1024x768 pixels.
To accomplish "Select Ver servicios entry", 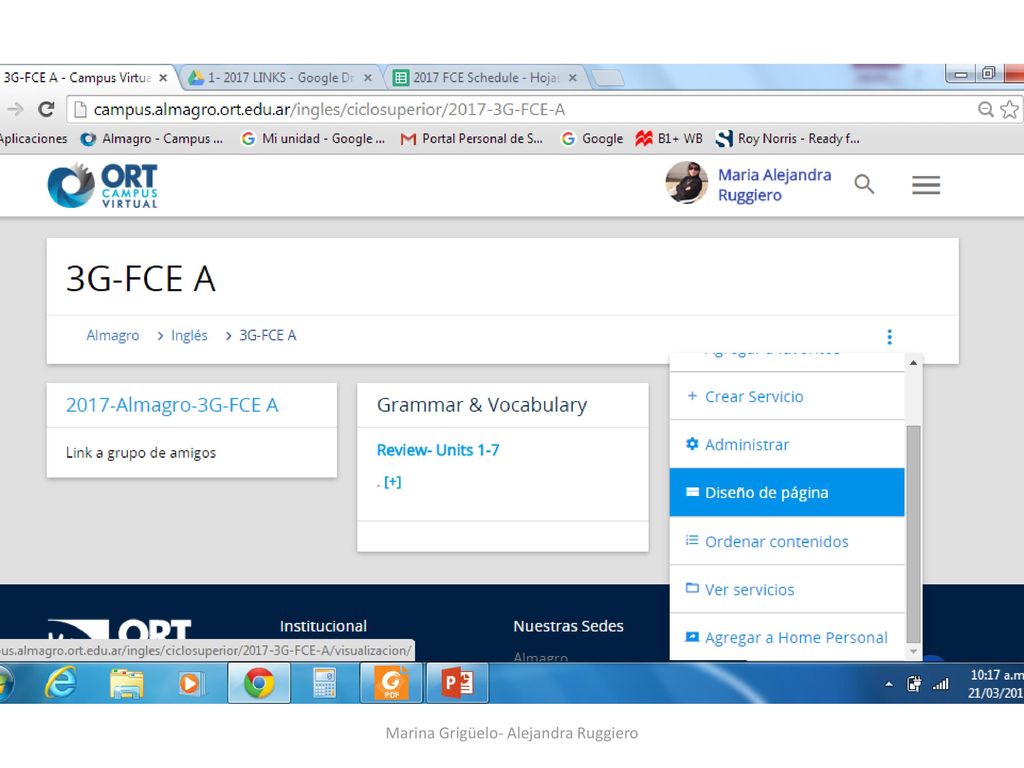I will point(787,590).
